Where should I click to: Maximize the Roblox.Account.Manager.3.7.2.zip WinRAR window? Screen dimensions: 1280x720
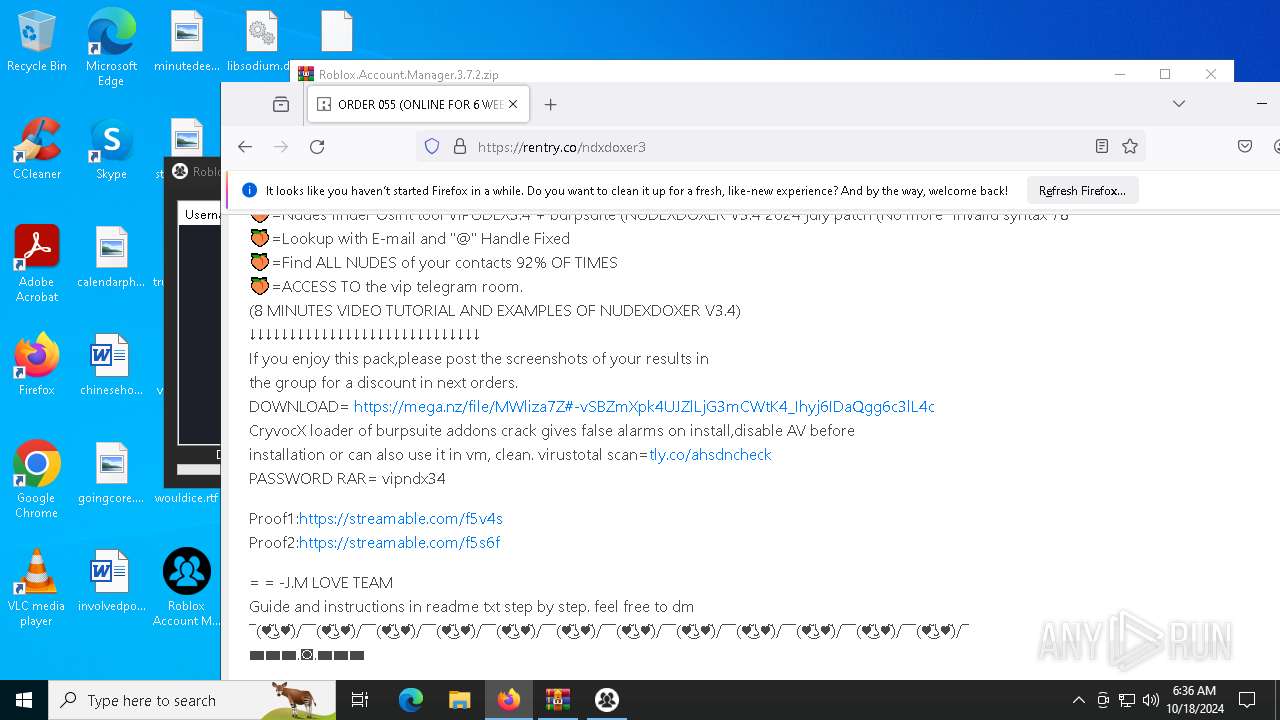(x=1165, y=74)
